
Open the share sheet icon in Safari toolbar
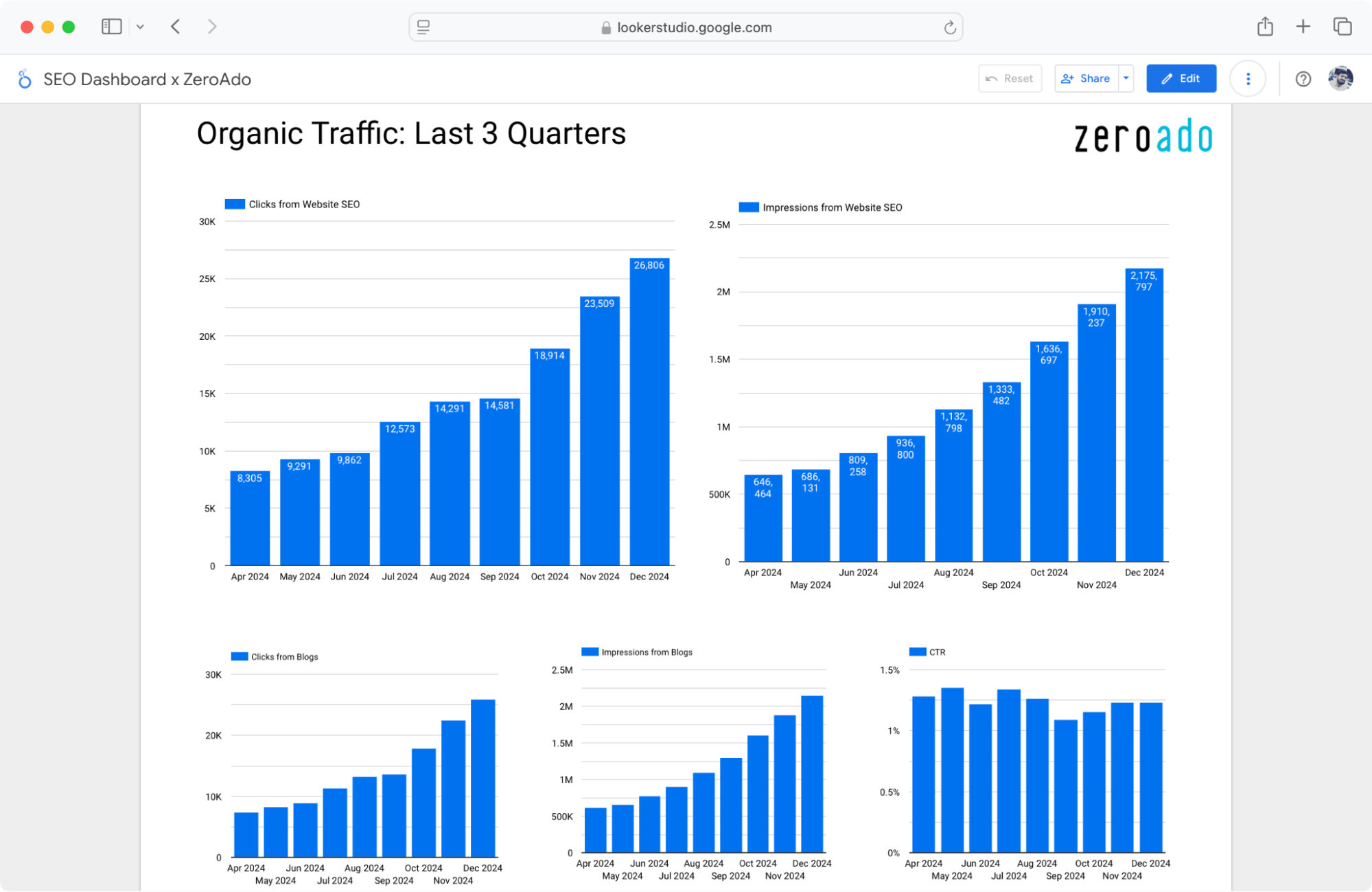1265,26
